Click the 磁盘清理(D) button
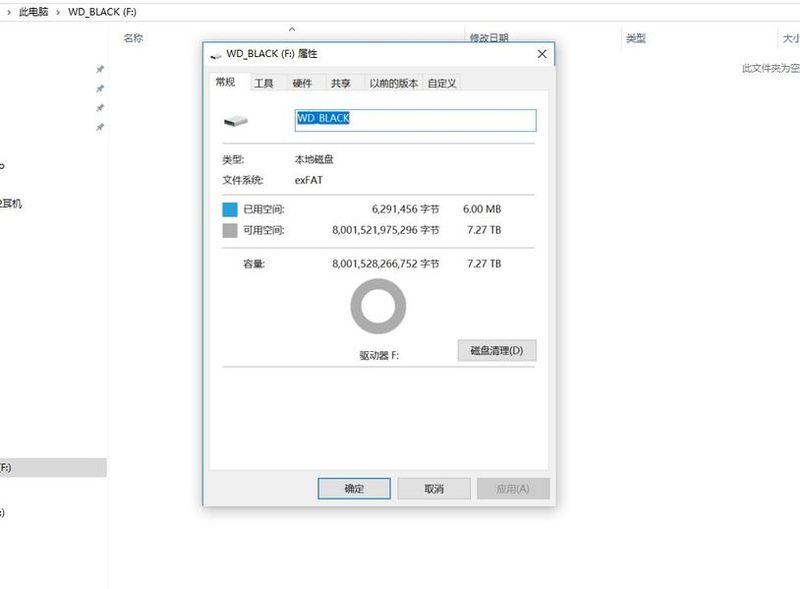 point(495,350)
